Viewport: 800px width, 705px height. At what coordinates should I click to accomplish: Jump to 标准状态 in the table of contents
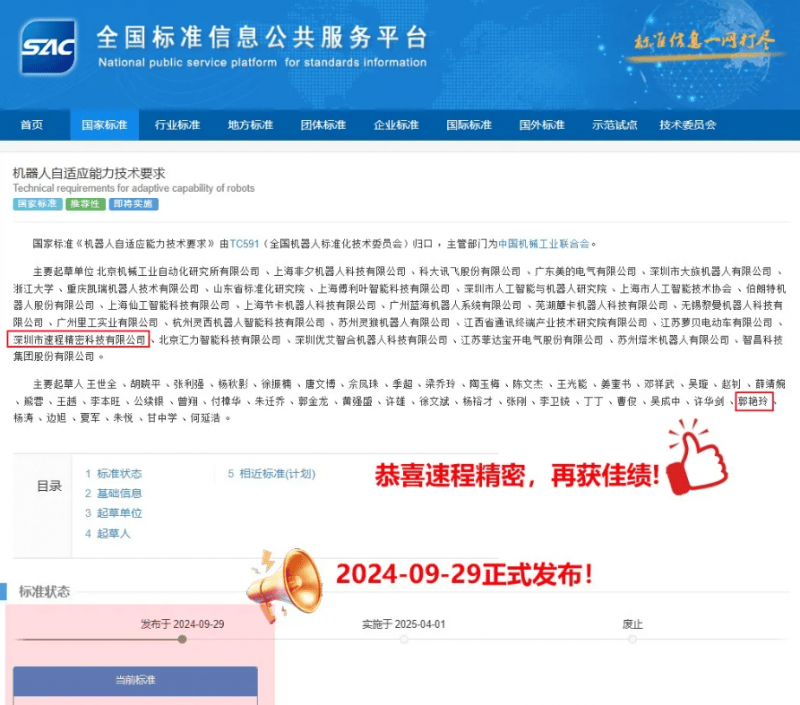[119, 474]
